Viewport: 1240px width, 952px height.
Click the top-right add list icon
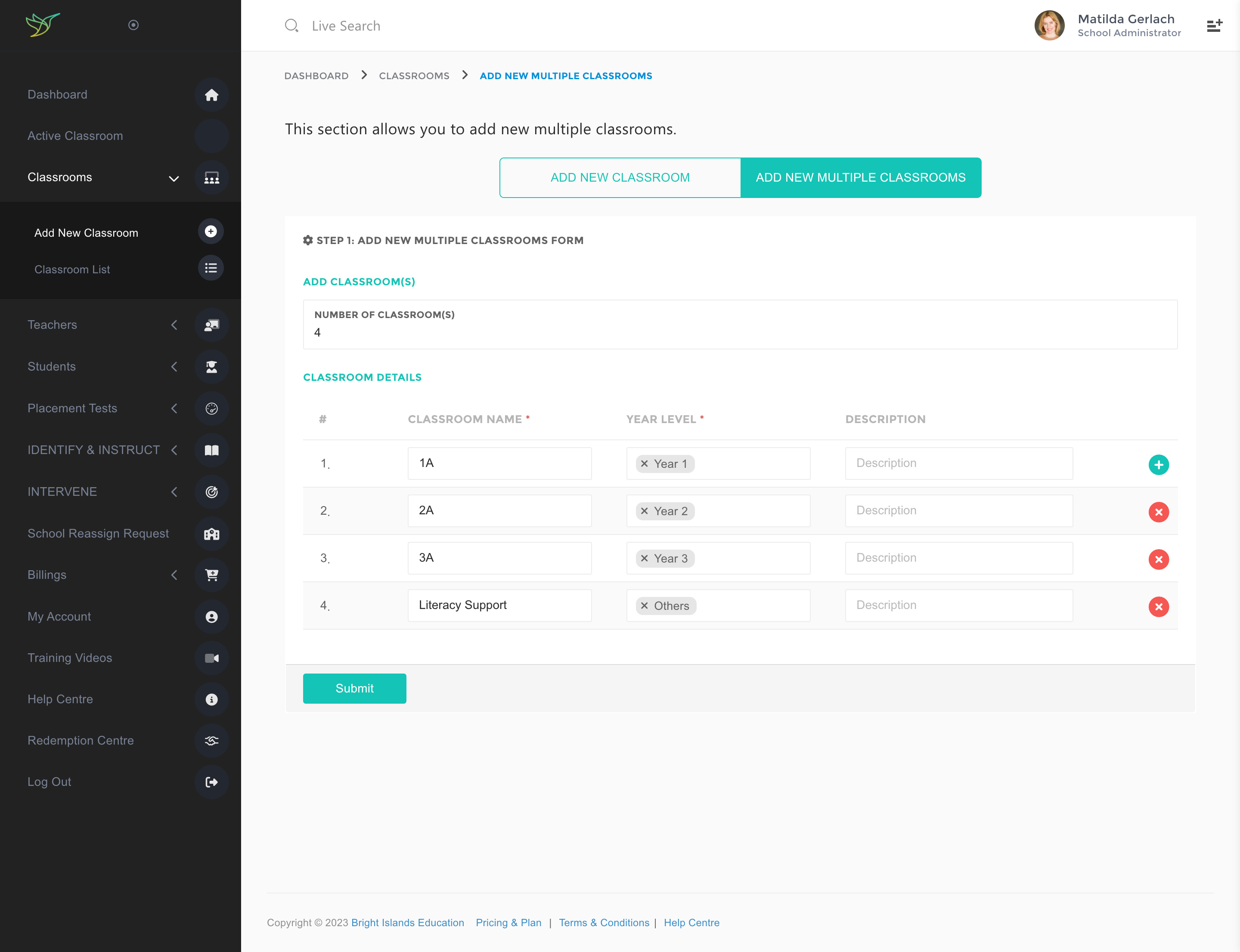coord(1214,25)
